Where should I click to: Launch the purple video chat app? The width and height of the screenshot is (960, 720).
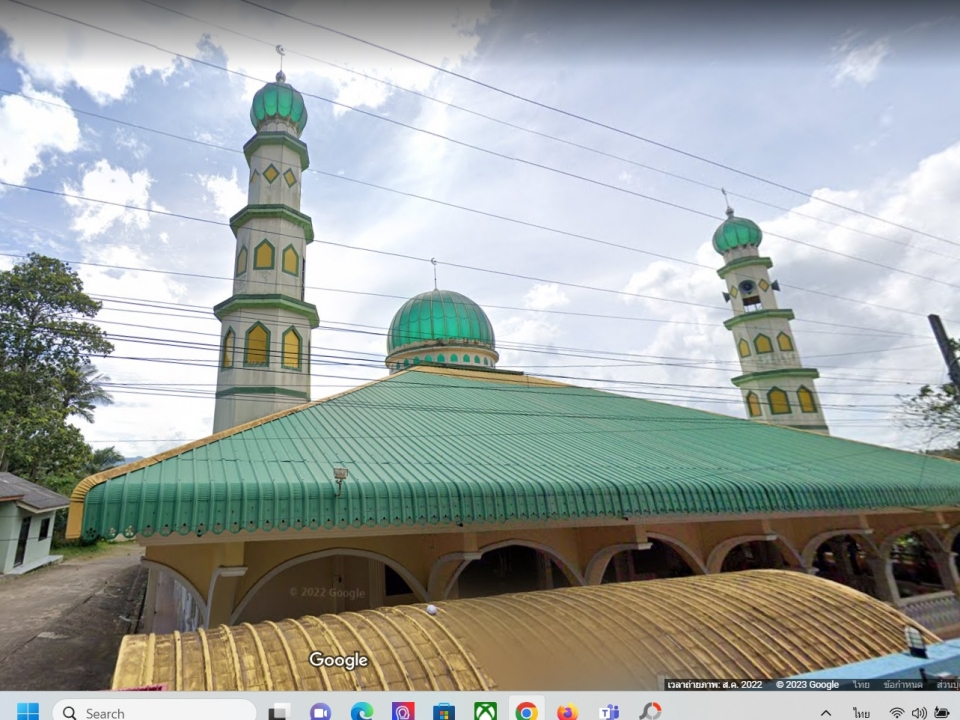click(320, 712)
